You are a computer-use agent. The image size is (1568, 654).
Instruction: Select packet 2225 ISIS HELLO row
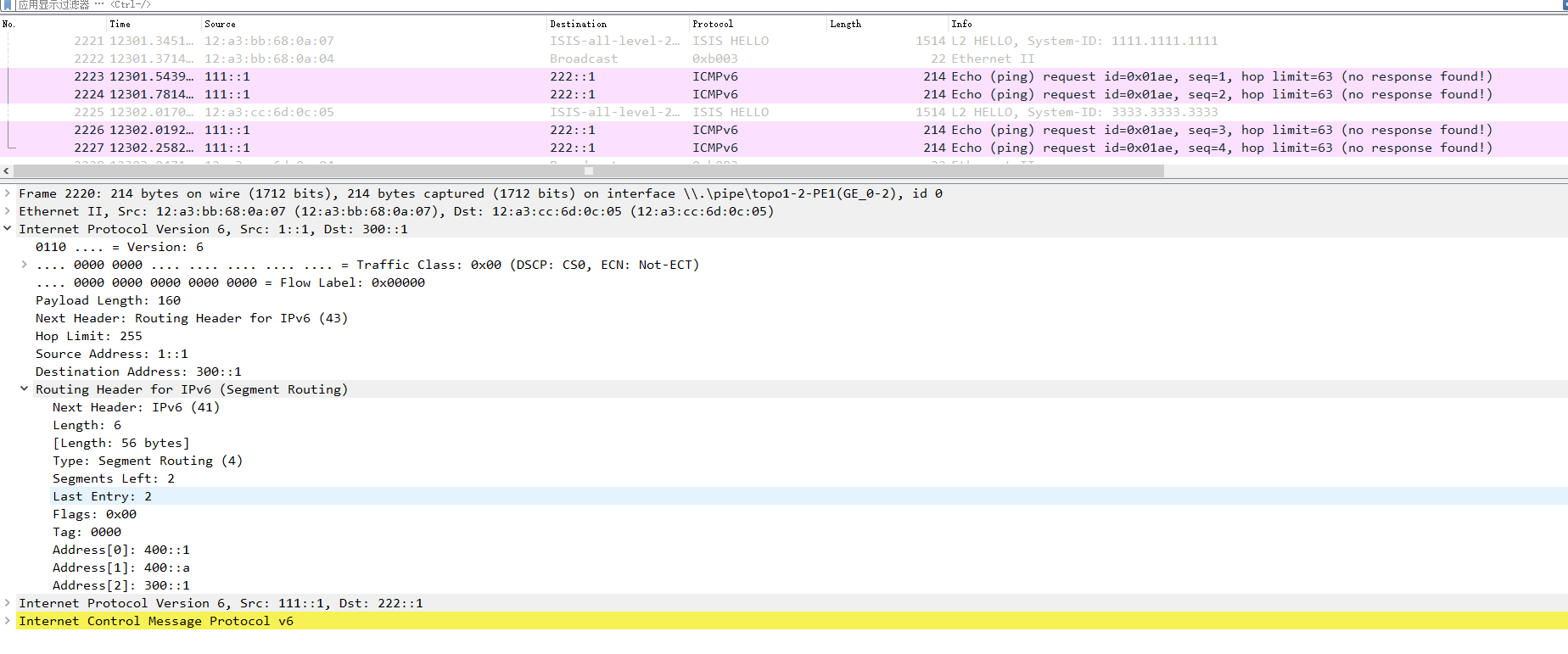click(594, 112)
